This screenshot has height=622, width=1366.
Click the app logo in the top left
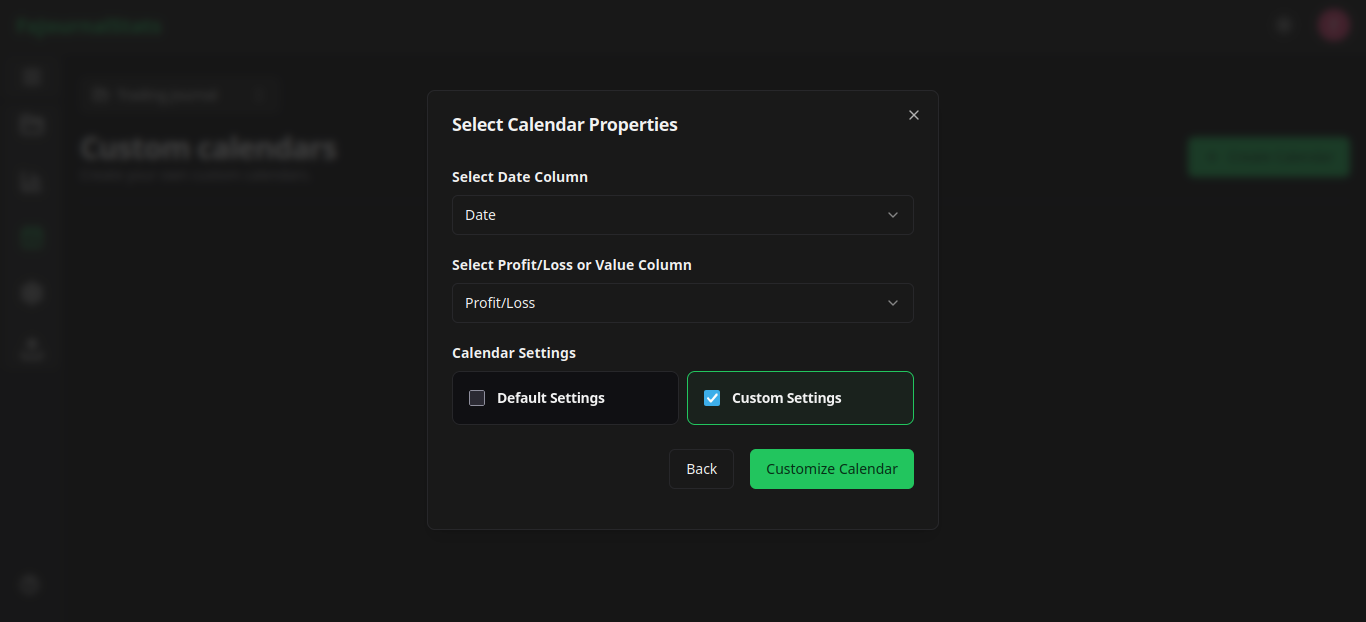(x=88, y=25)
